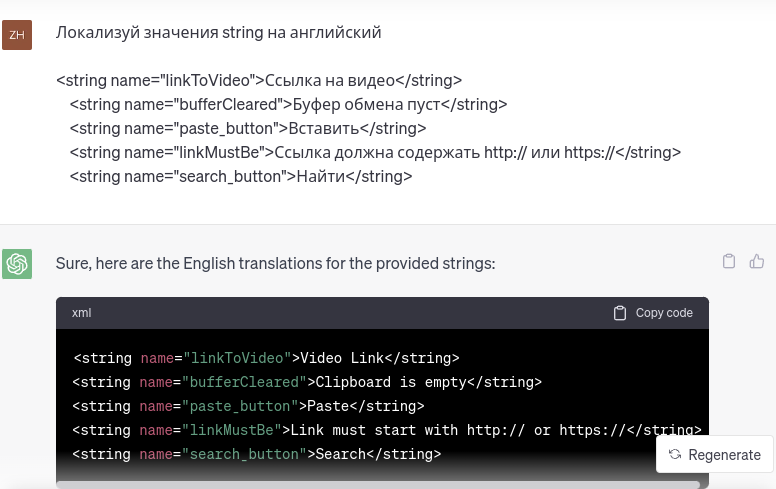Give the response a thumbs up

click(757, 261)
